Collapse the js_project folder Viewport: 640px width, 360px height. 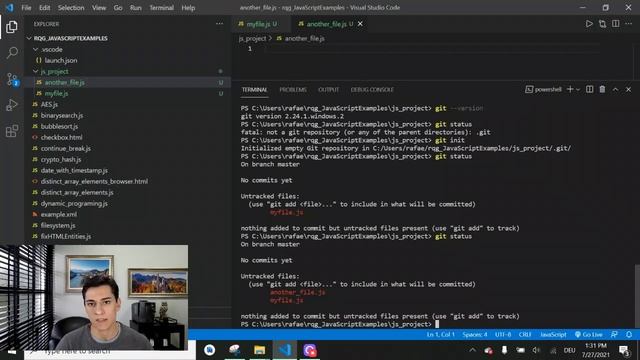point(36,71)
